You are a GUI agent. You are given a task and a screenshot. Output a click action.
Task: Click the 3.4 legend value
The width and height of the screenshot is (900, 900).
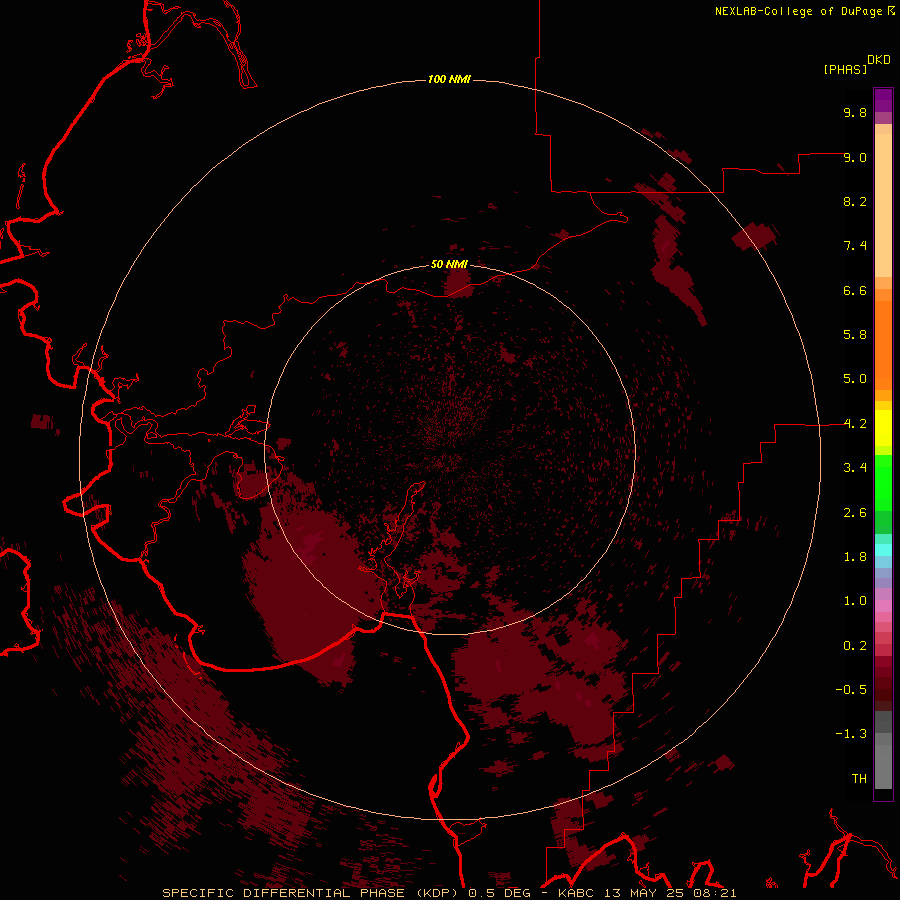click(x=855, y=468)
